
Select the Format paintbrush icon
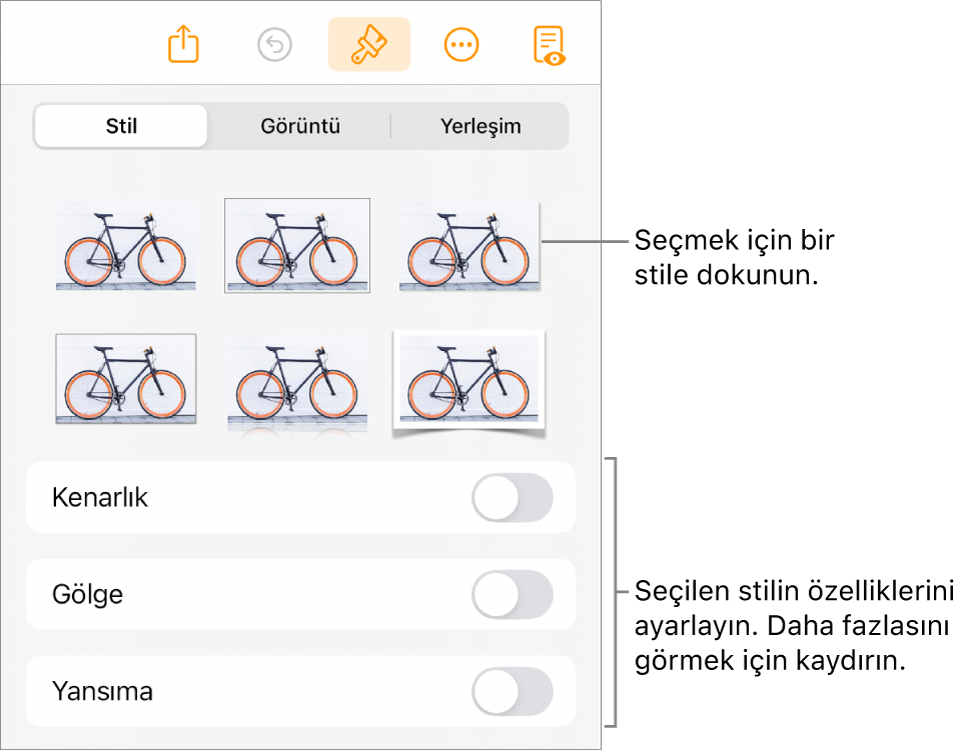click(x=369, y=44)
